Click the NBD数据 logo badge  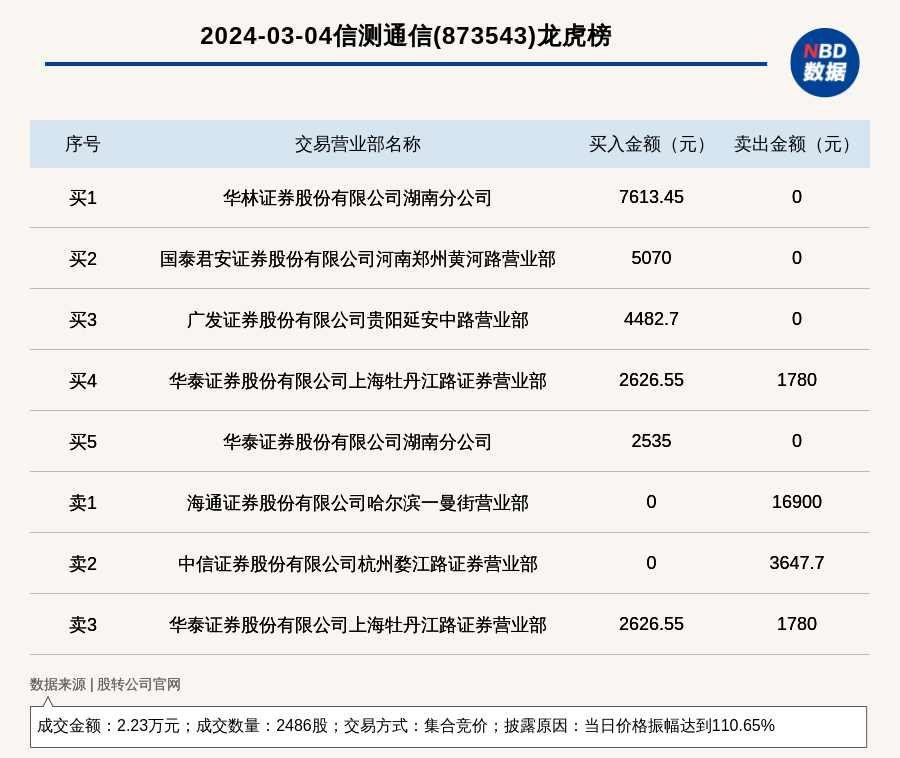(824, 63)
